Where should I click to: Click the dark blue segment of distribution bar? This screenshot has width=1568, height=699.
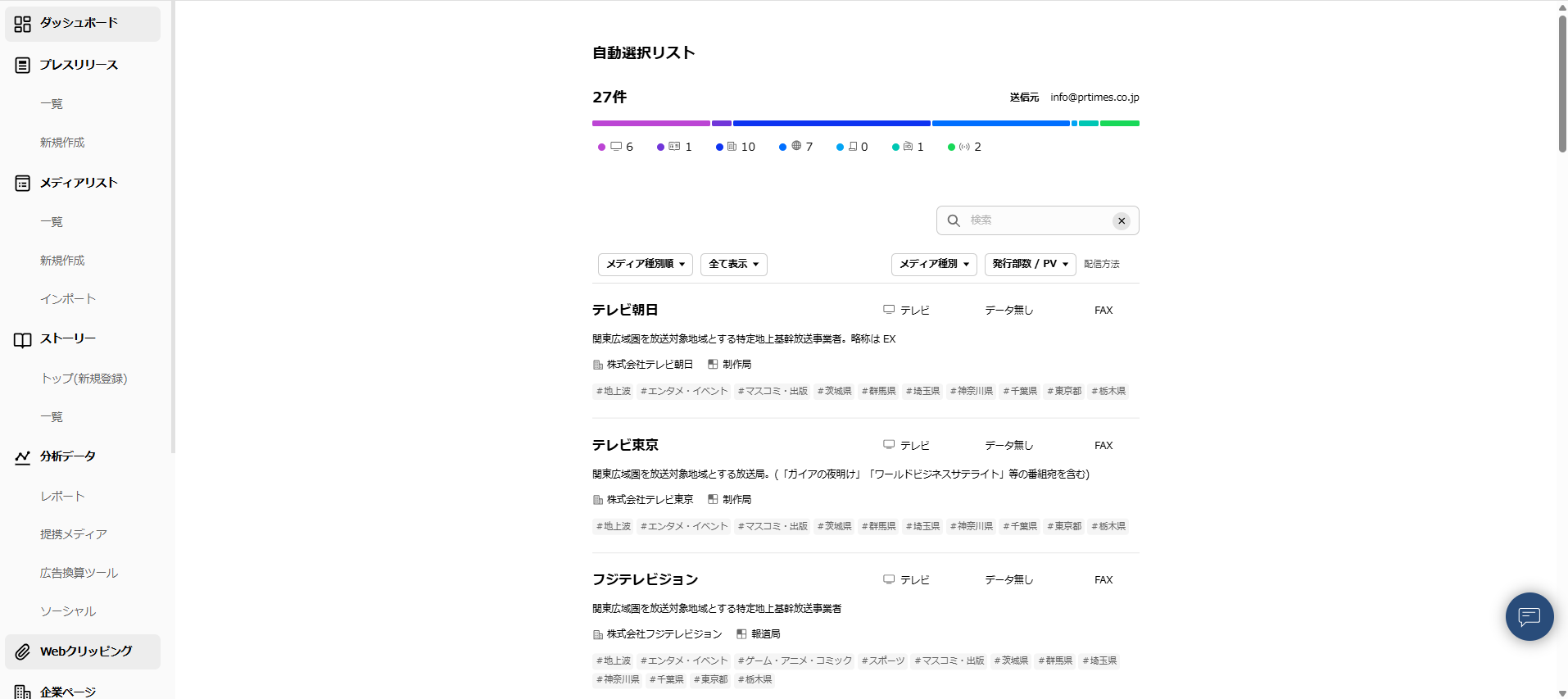click(831, 123)
